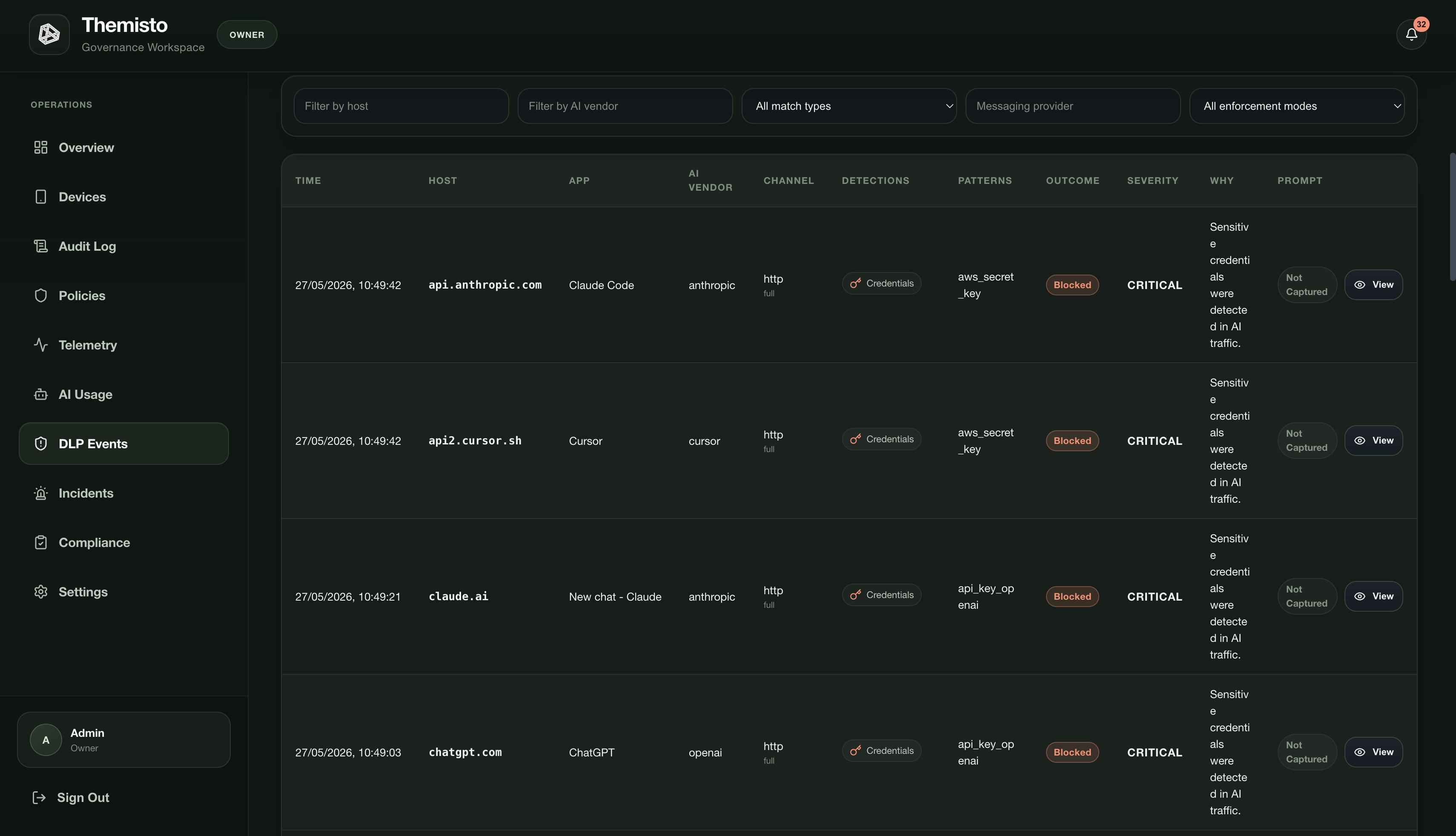Click Blocked badge in ChatGPT row
This screenshot has width=1456, height=836.
(x=1072, y=752)
